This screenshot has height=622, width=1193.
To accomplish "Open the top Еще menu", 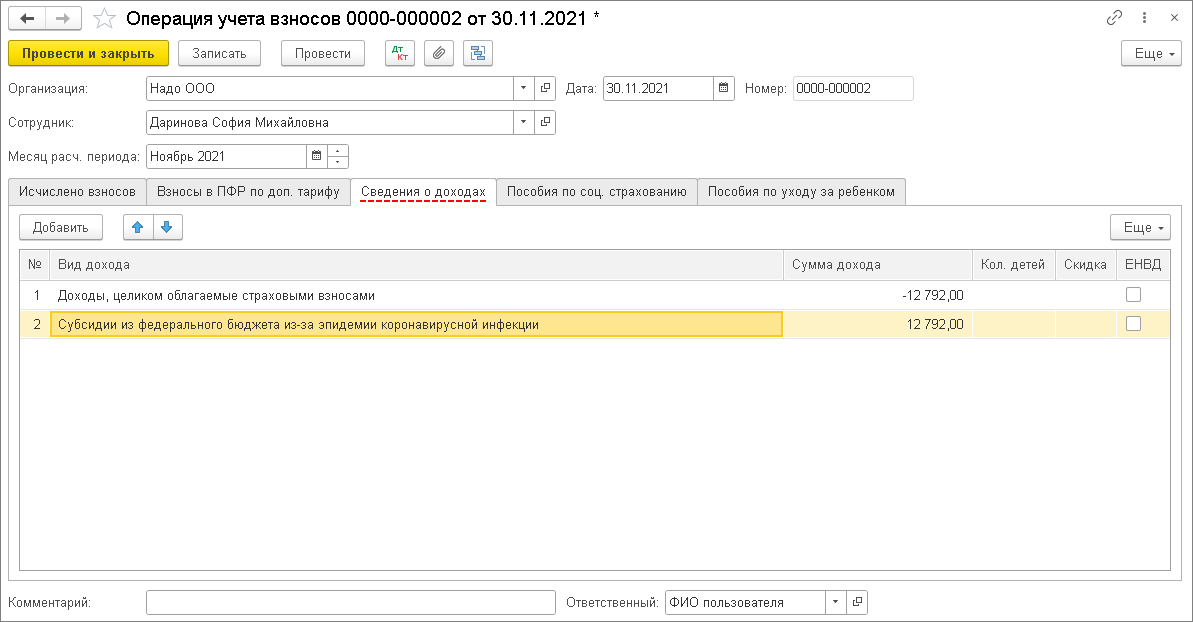I will (1151, 53).
